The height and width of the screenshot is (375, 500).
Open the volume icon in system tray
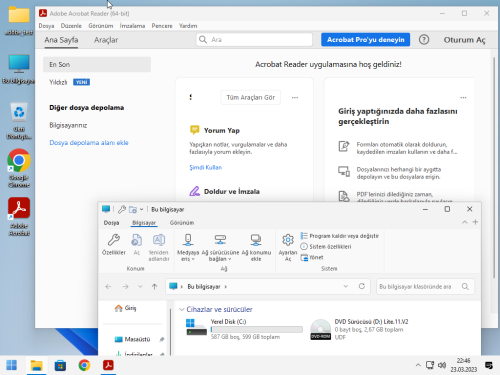[442, 365]
